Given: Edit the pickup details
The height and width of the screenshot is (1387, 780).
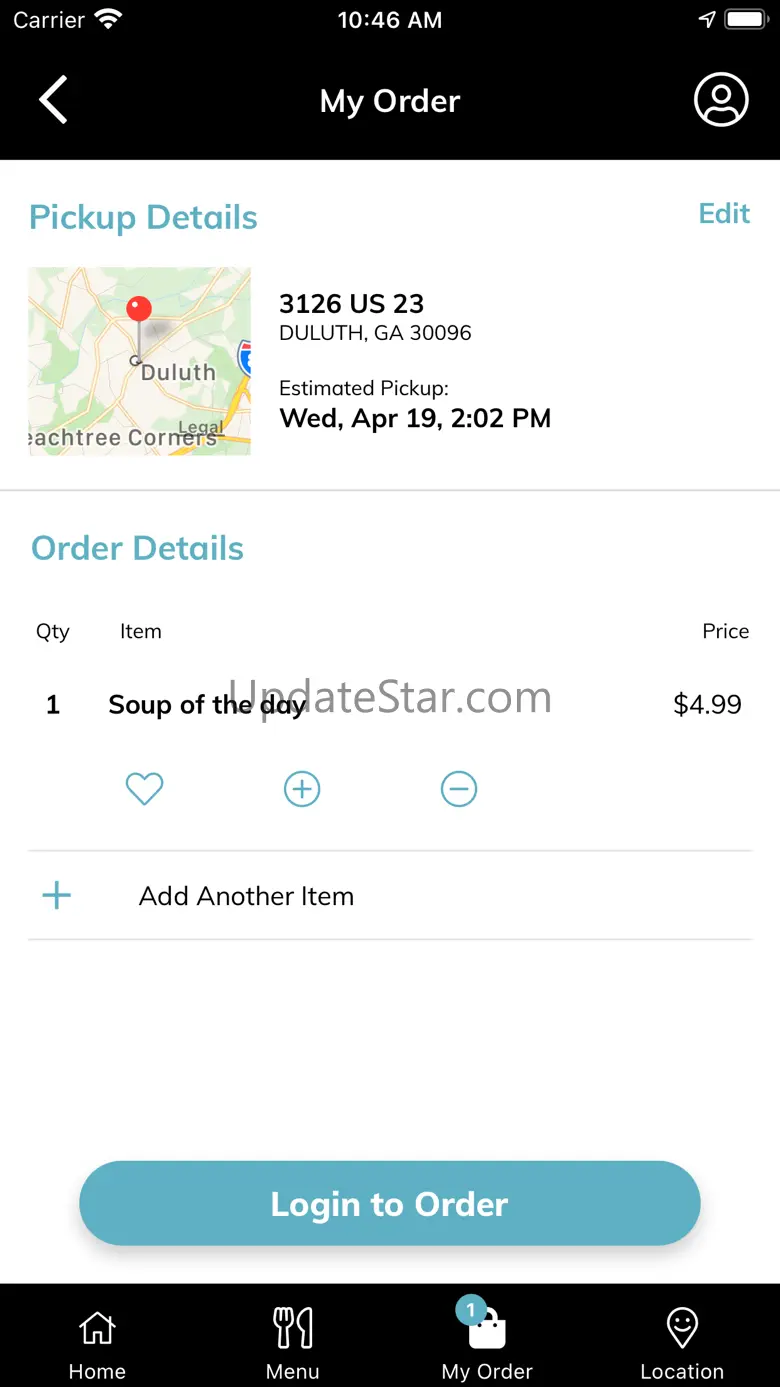Looking at the screenshot, I should coord(724,213).
